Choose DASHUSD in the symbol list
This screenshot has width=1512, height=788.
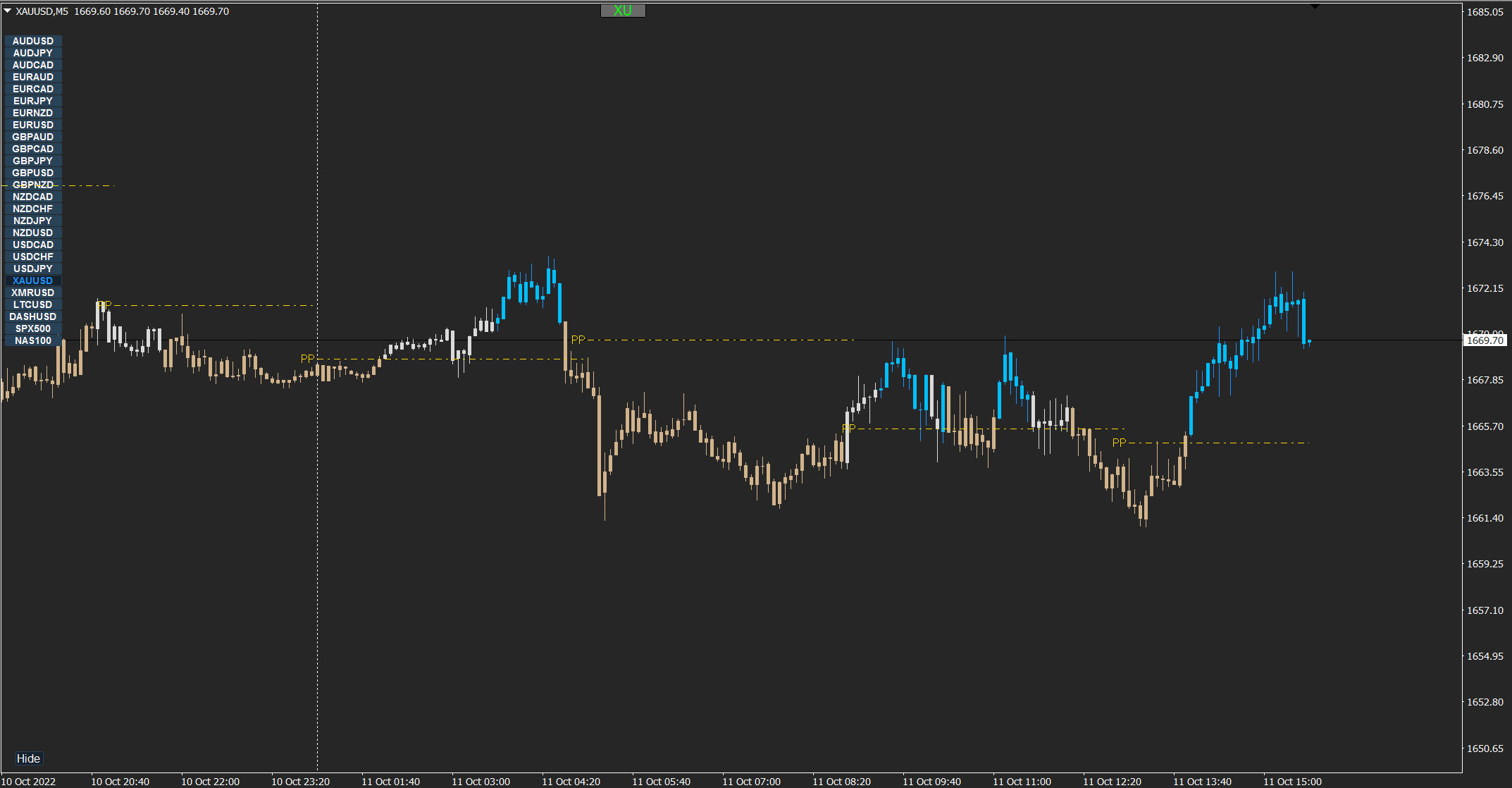[x=33, y=316]
